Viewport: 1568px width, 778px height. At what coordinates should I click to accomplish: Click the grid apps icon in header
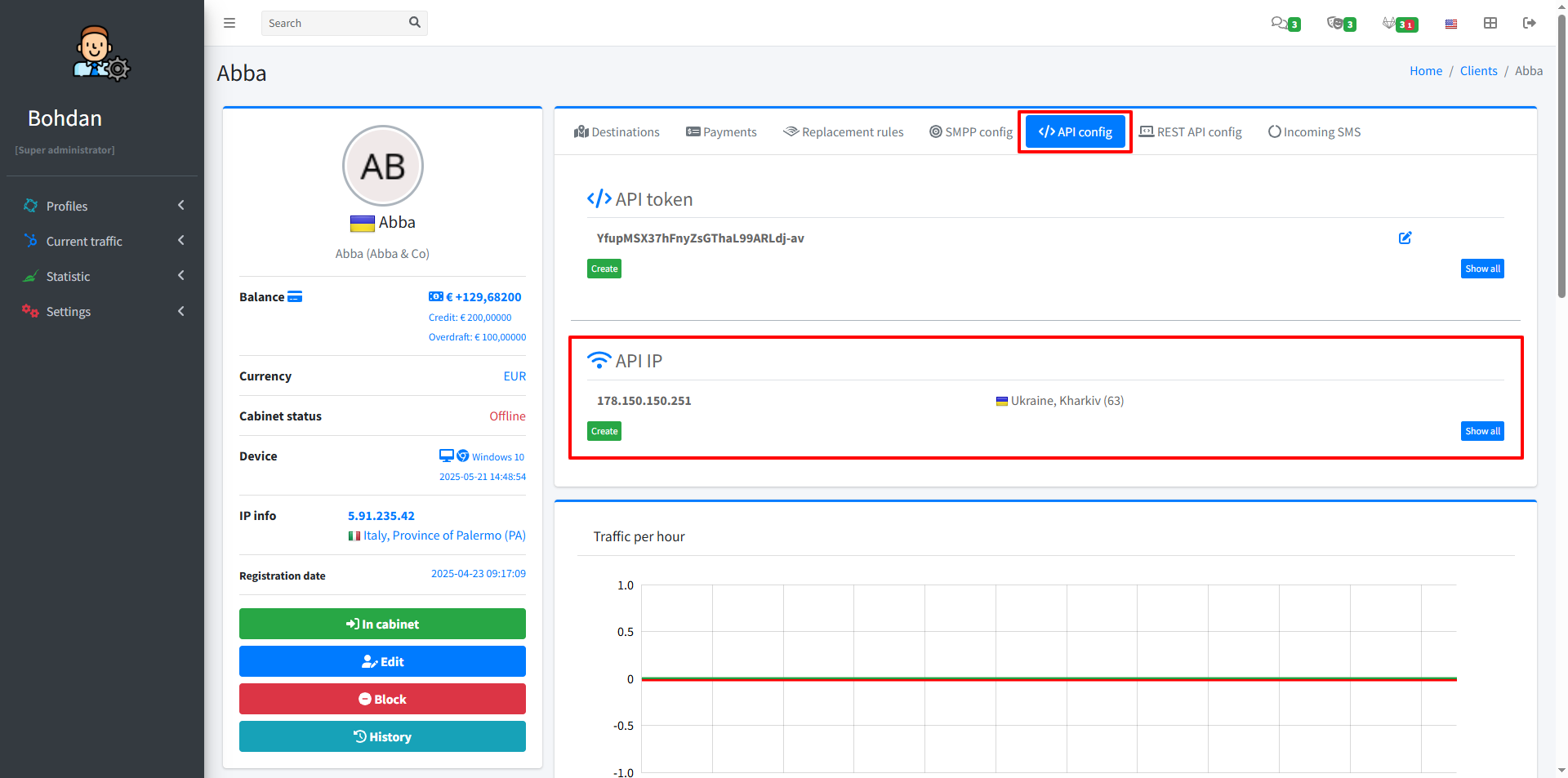(x=1490, y=23)
